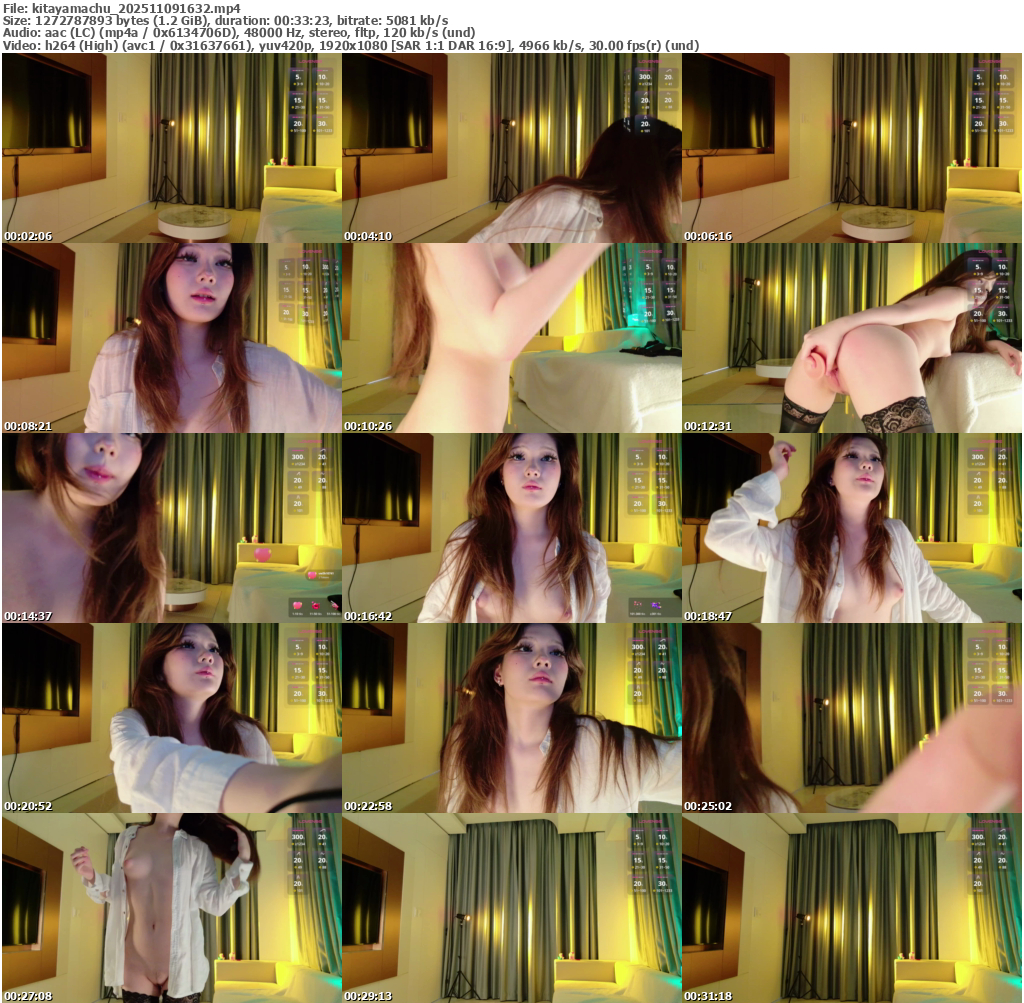1024x1003 pixels.
Task: Click the Size and duration info line
Action: pos(225,20)
